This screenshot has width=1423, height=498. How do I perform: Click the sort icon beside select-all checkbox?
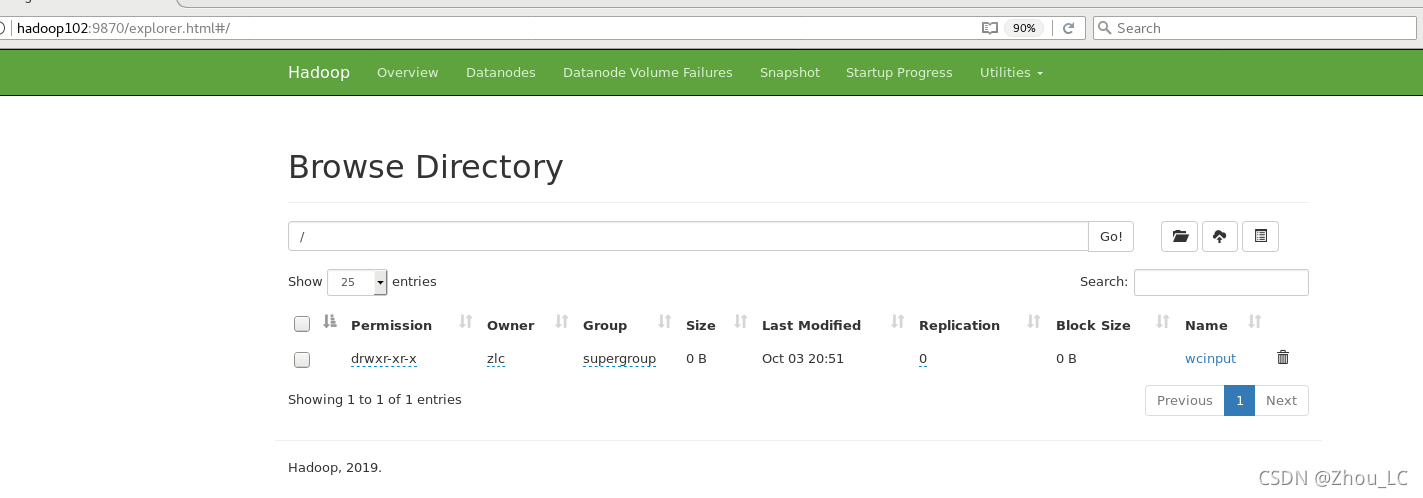tap(330, 322)
